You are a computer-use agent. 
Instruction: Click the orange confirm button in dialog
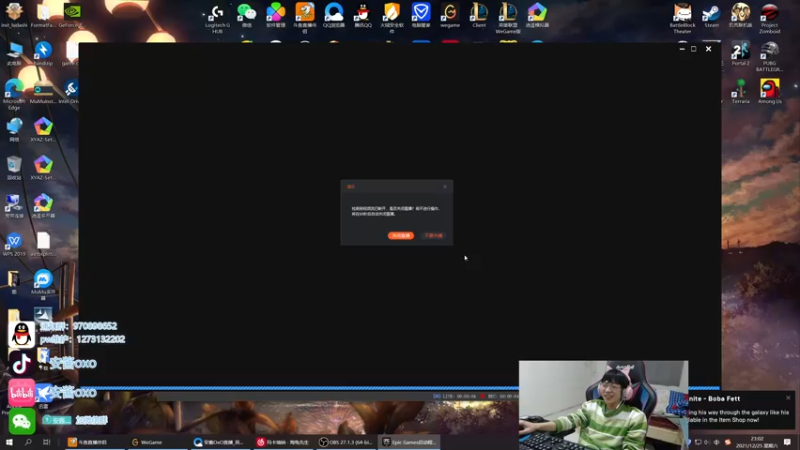pos(401,236)
